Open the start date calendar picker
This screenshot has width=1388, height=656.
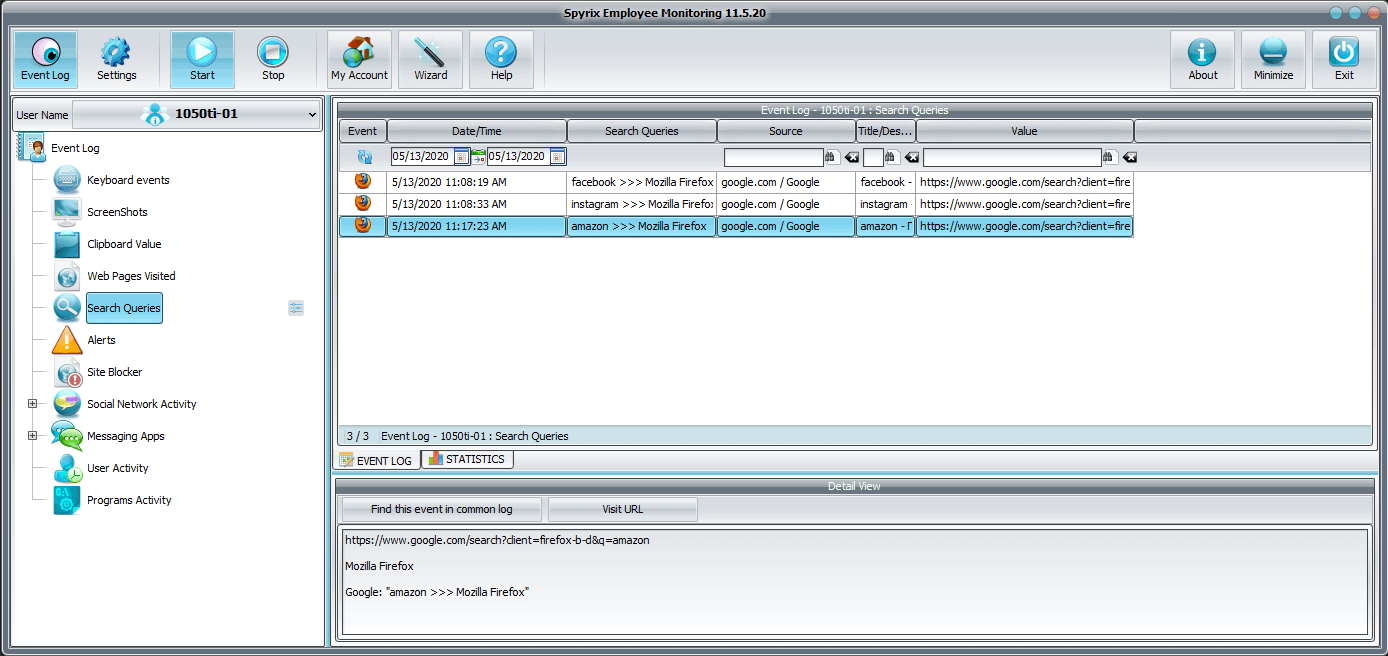[x=461, y=157]
